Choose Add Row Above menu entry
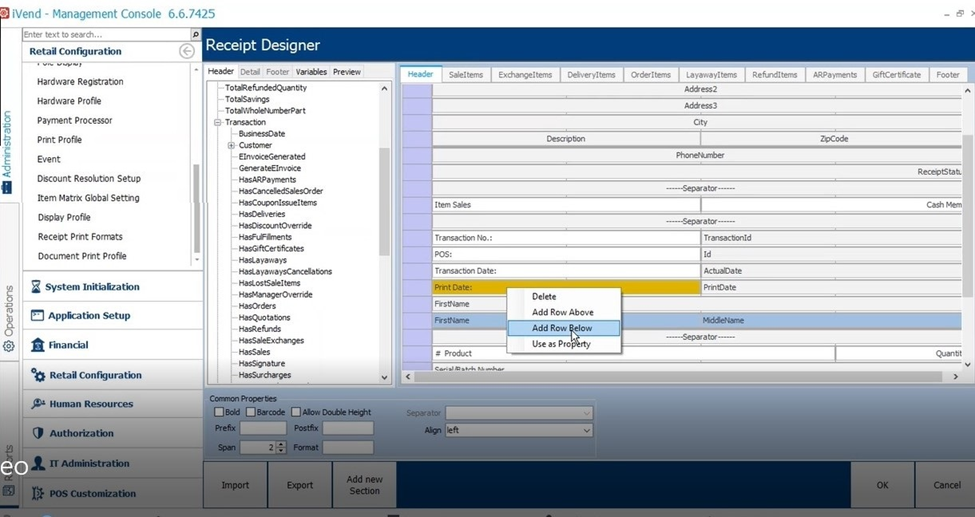This screenshot has width=975, height=517. pyautogui.click(x=563, y=312)
